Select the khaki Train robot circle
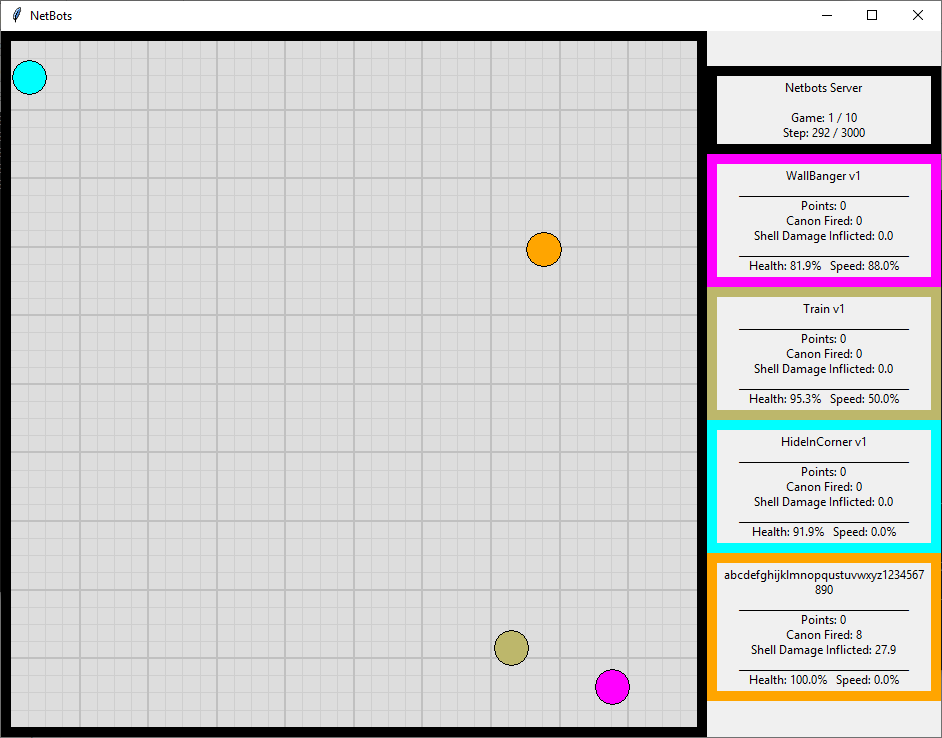 (x=511, y=648)
